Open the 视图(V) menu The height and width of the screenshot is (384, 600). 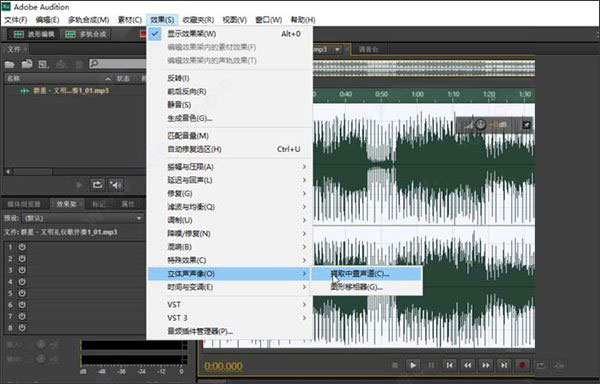[235, 20]
